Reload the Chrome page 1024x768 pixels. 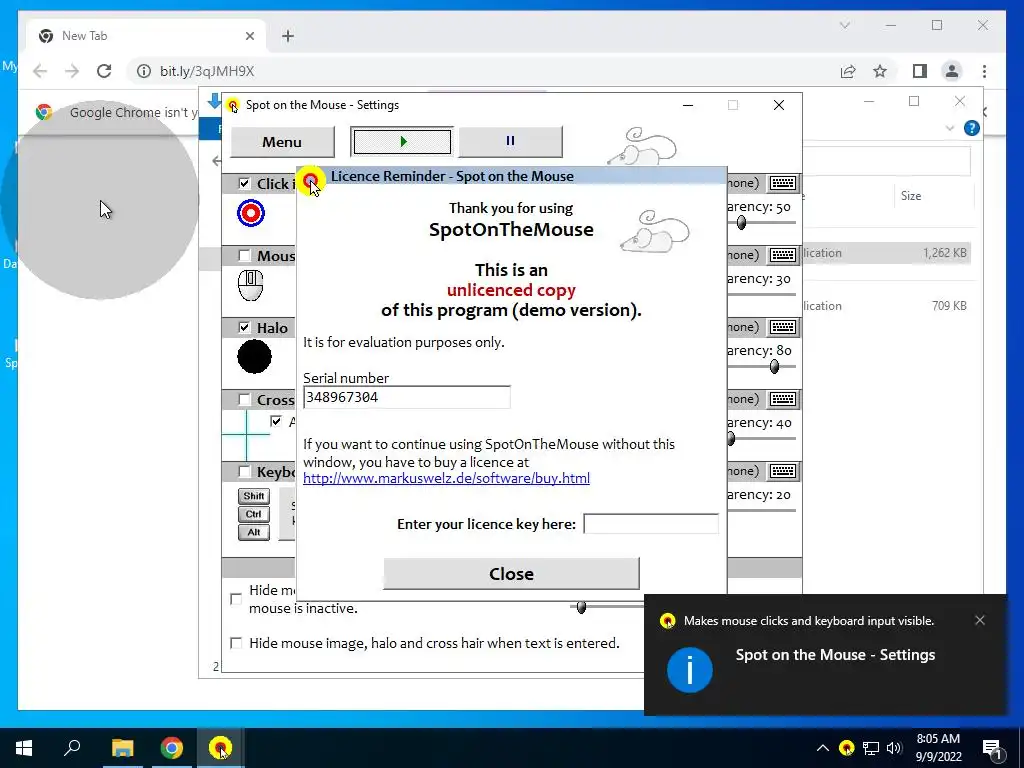[x=104, y=71]
